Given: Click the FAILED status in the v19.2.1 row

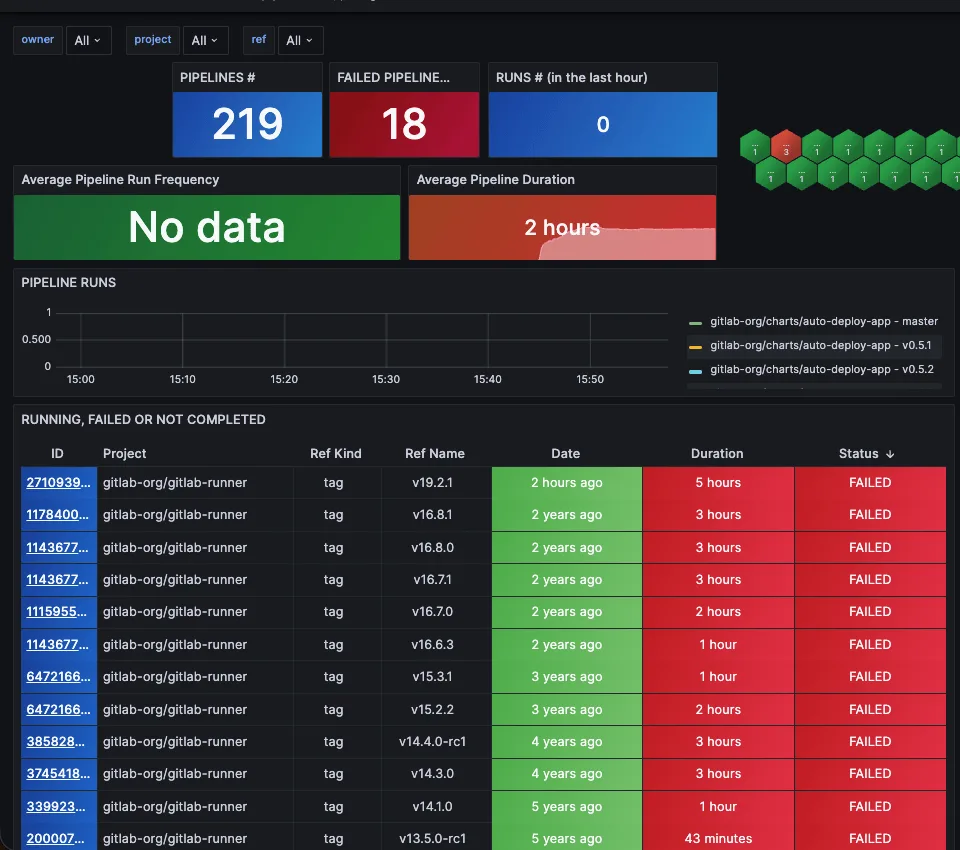Looking at the screenshot, I should tap(870, 483).
